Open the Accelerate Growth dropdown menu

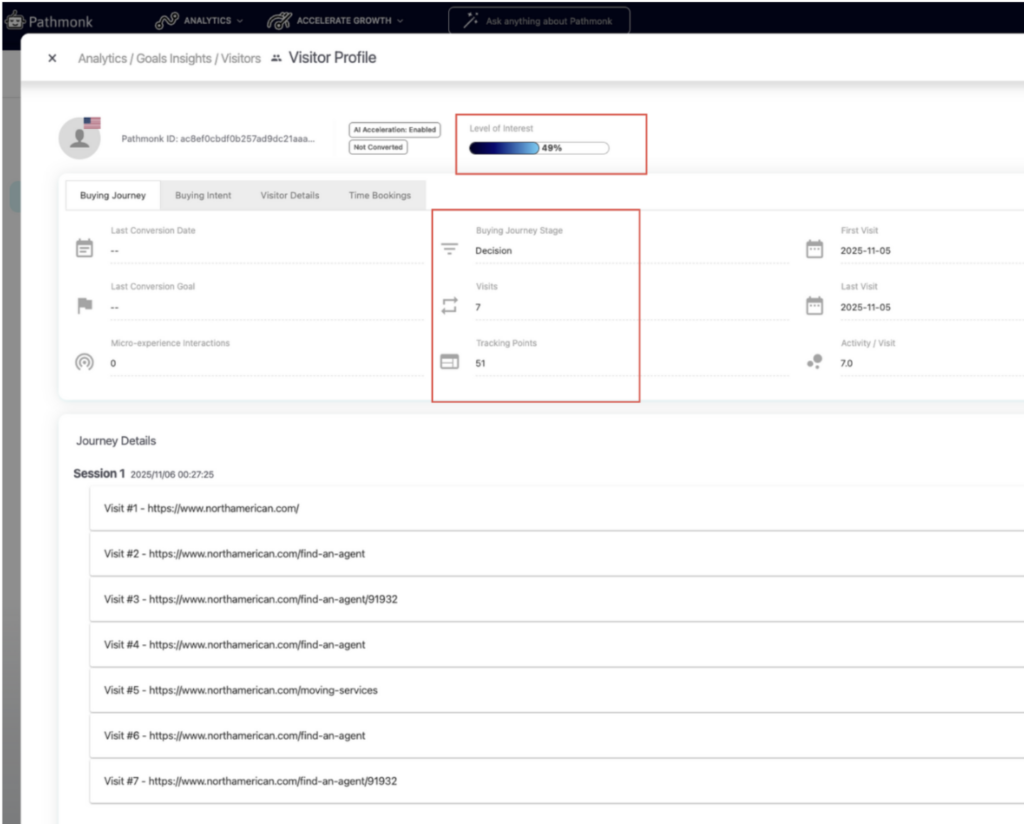[336, 20]
